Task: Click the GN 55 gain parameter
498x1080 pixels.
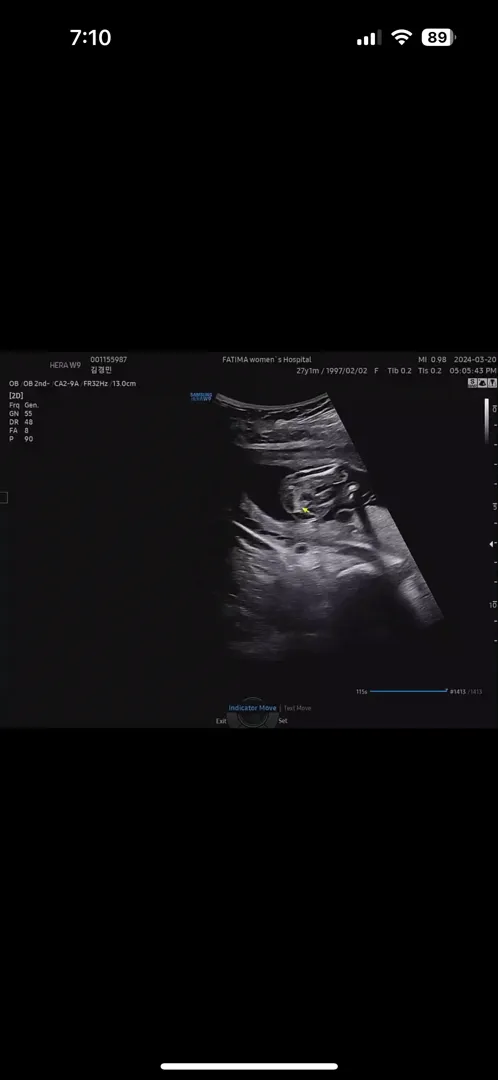Action: (x=21, y=413)
